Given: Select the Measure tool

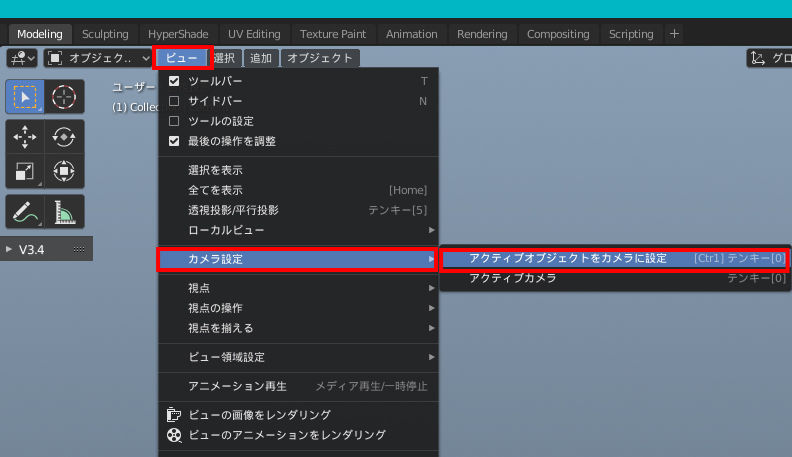Looking at the screenshot, I should pyautogui.click(x=64, y=212).
